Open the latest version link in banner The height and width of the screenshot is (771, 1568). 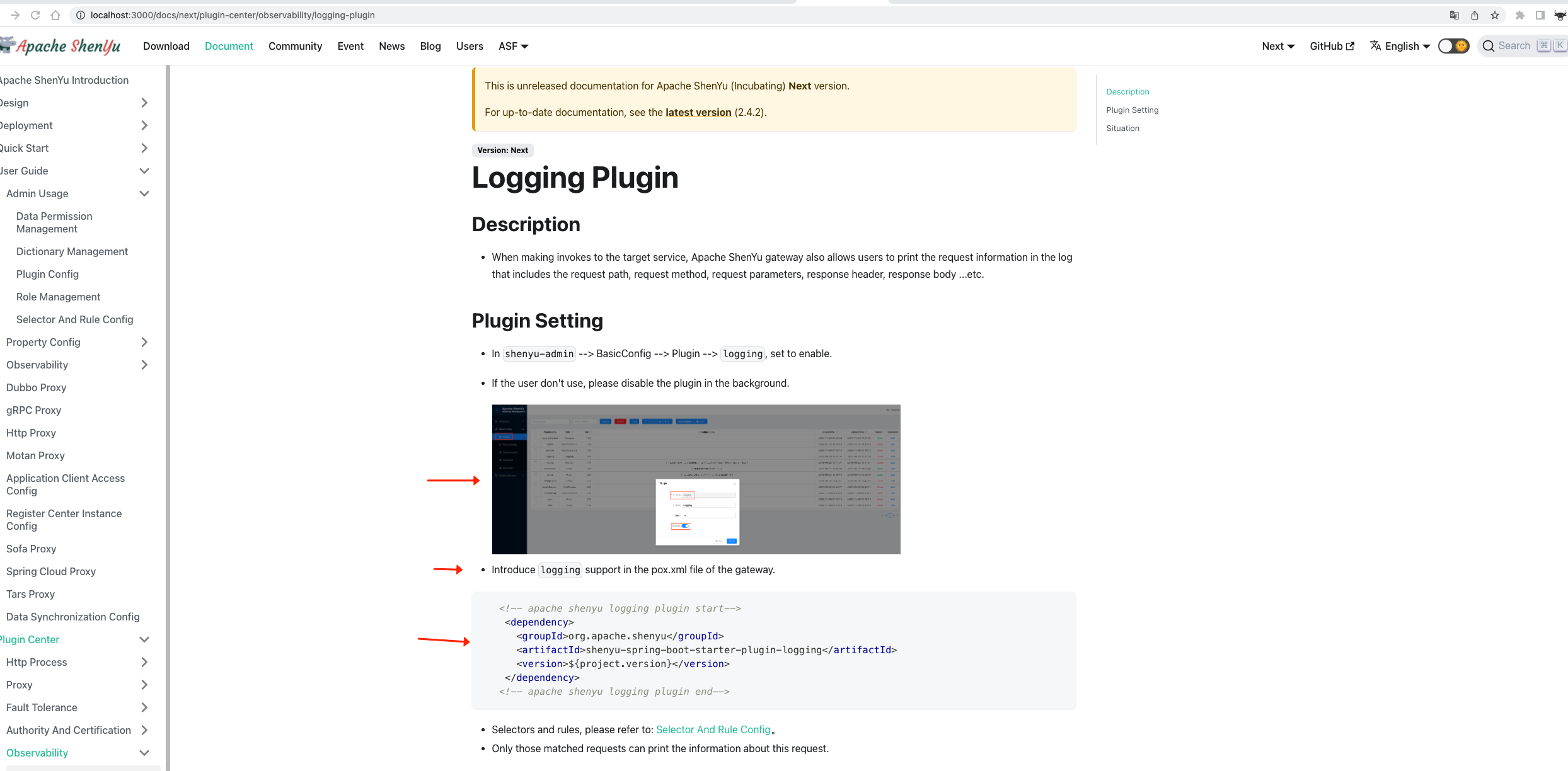(x=698, y=112)
